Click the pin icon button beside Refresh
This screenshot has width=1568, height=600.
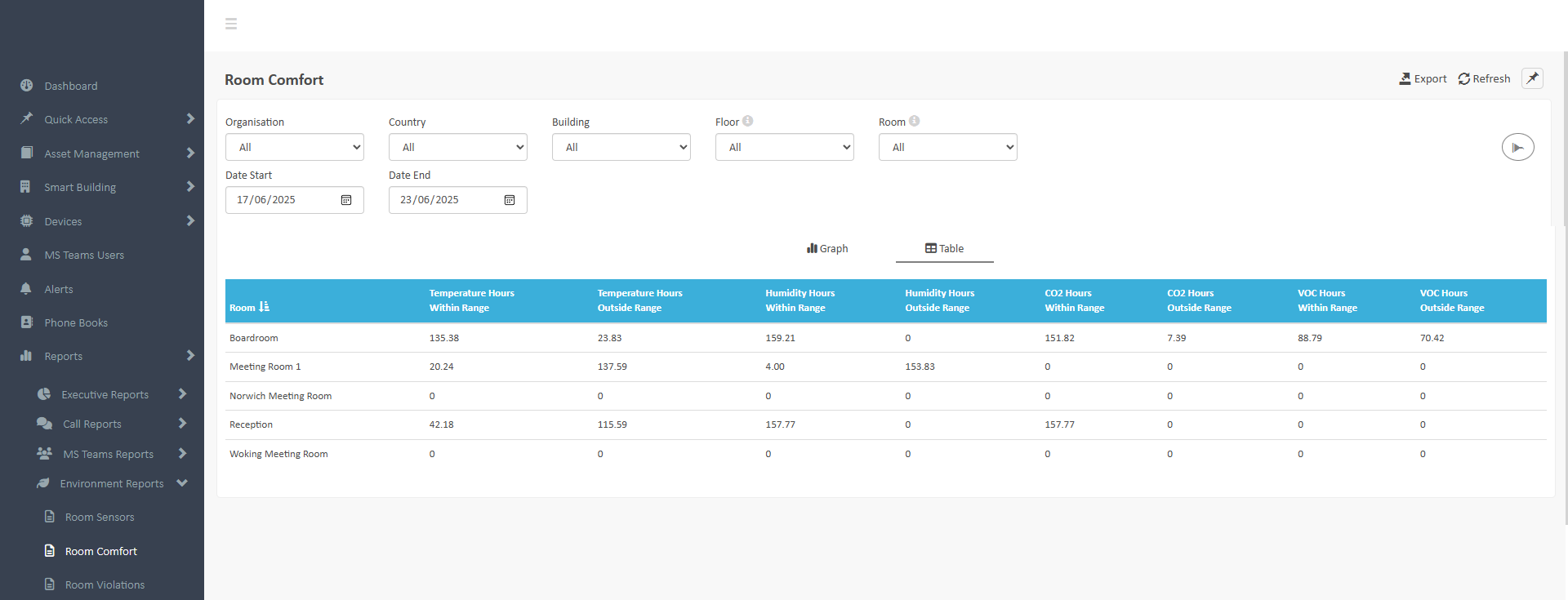pyautogui.click(x=1532, y=78)
